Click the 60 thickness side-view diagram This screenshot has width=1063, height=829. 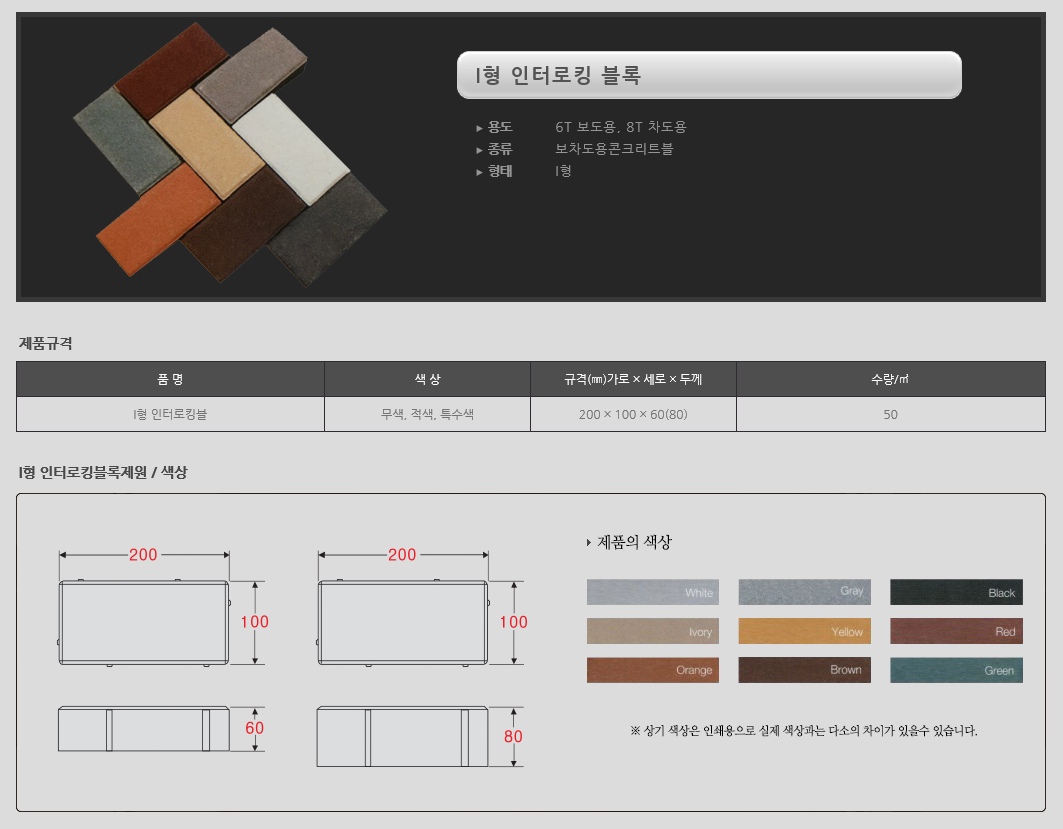coord(144,729)
